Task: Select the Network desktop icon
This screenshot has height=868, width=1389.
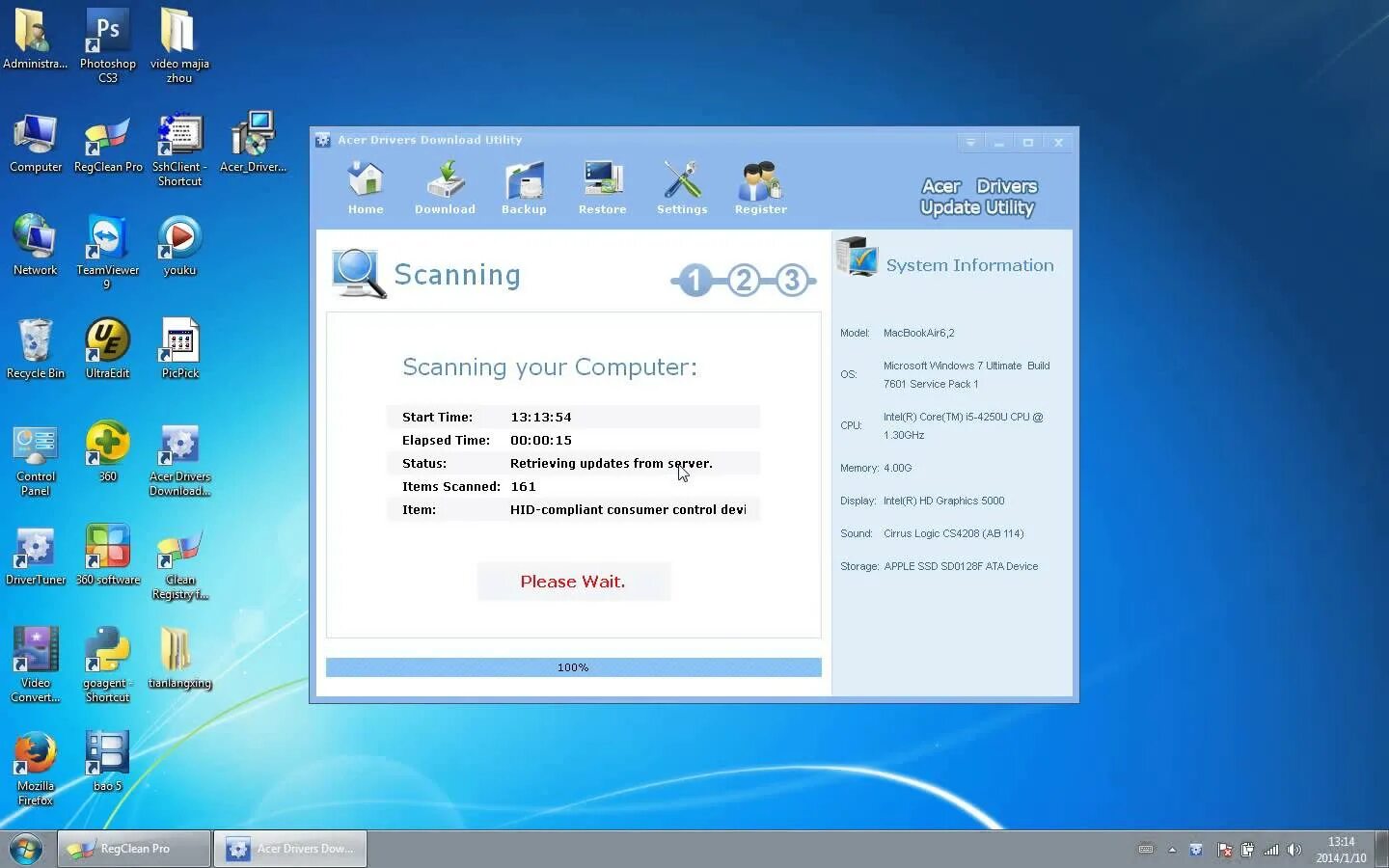Action: pyautogui.click(x=36, y=246)
